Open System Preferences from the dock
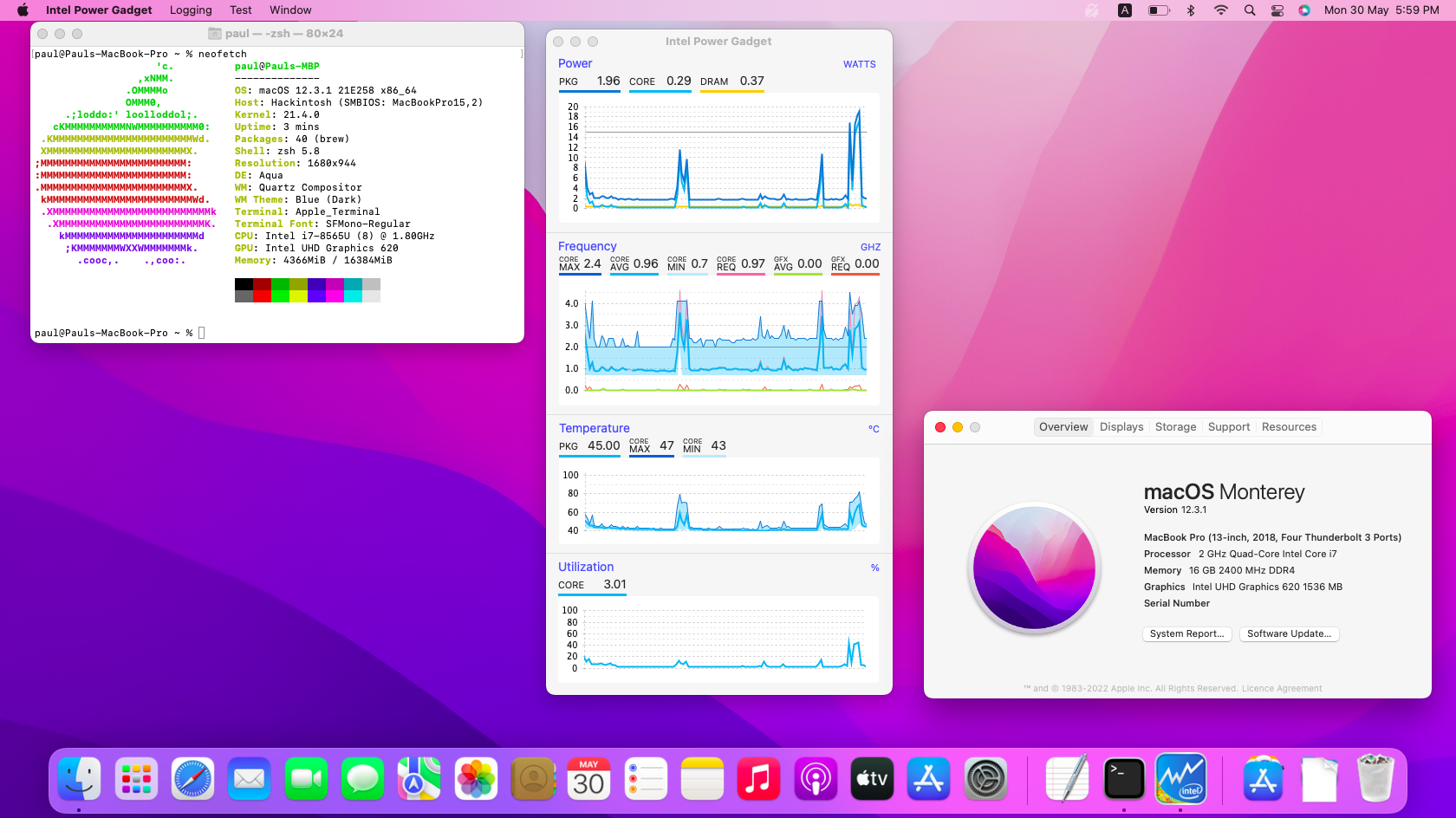The height and width of the screenshot is (818, 1456). click(985, 778)
